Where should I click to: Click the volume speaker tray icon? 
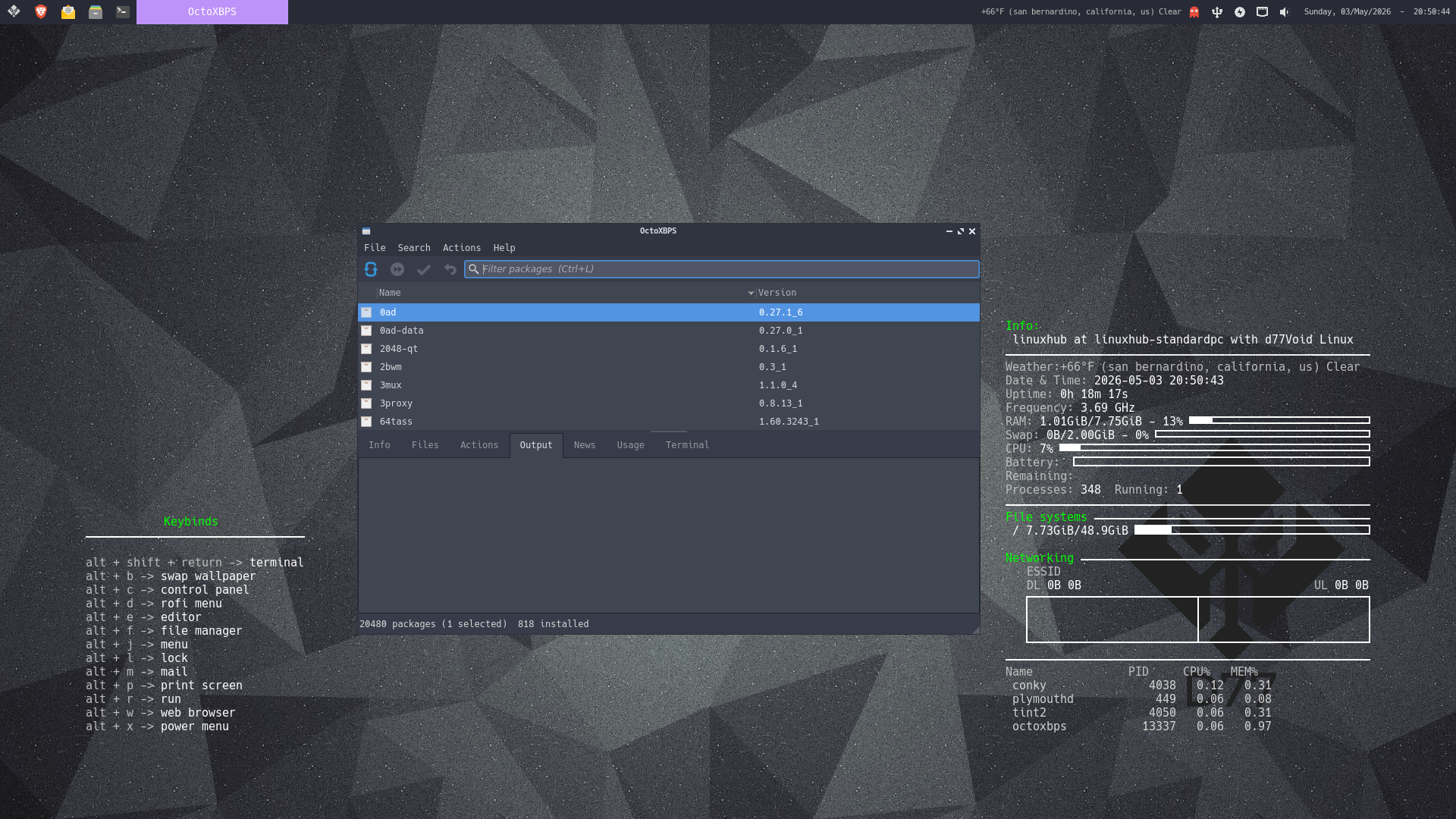click(x=1284, y=12)
